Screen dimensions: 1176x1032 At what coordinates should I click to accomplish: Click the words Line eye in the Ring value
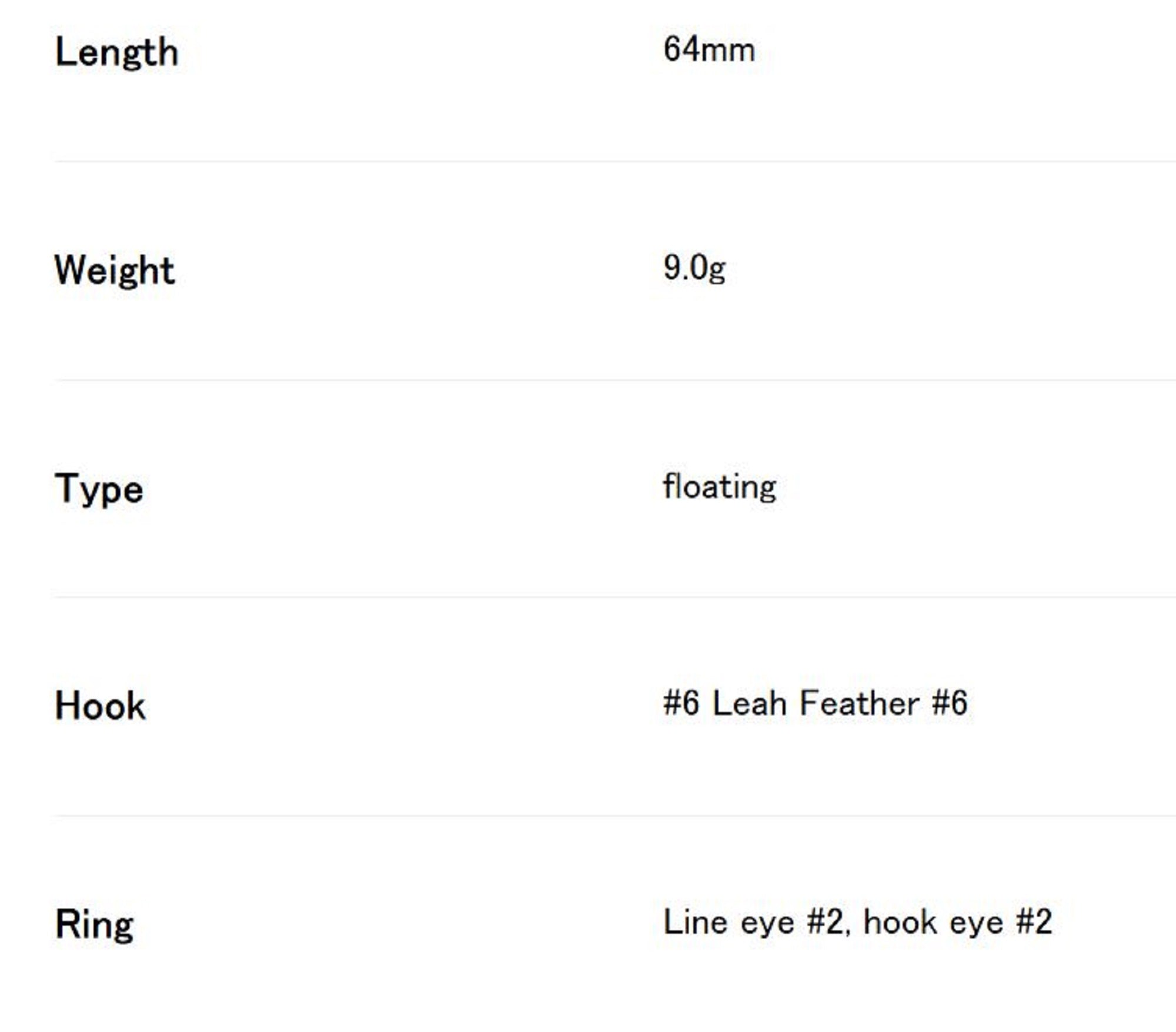(729, 922)
